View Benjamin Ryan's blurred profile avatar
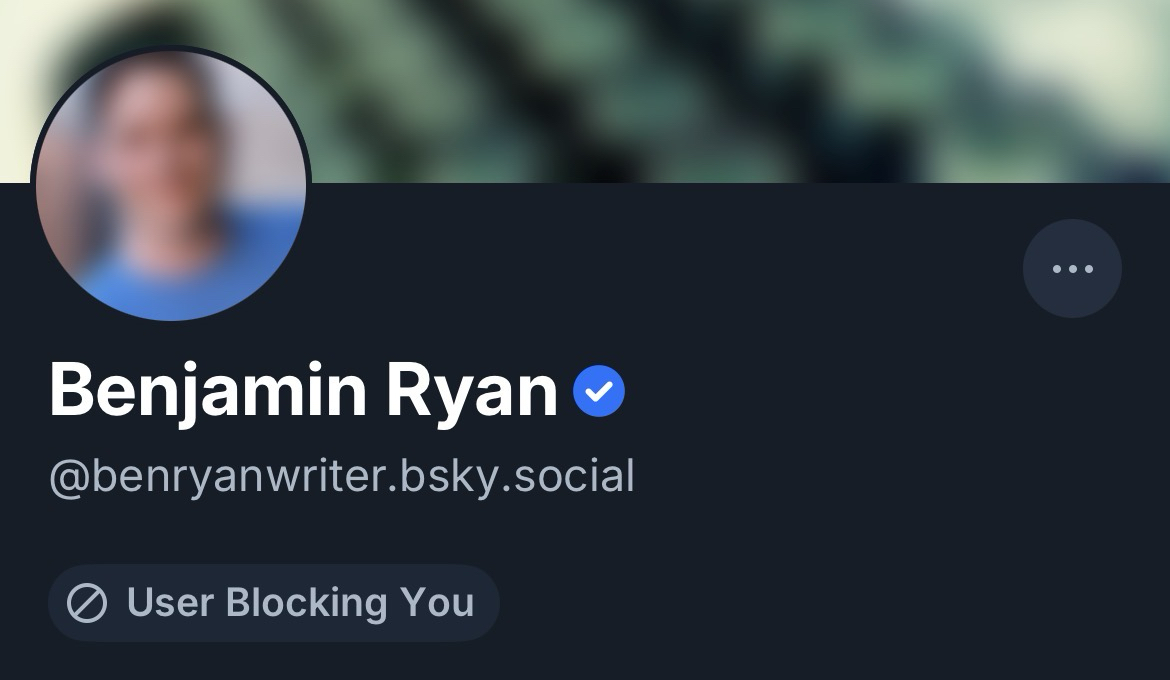1170x680 pixels. tap(171, 185)
